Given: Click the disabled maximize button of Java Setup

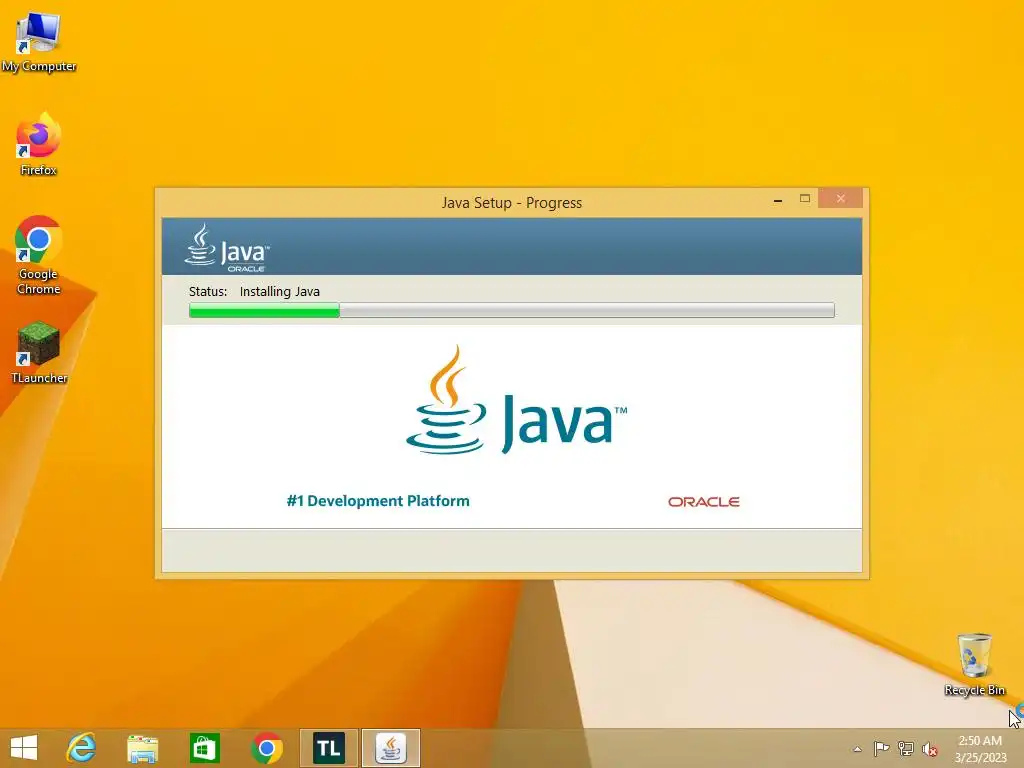Looking at the screenshot, I should [805, 199].
